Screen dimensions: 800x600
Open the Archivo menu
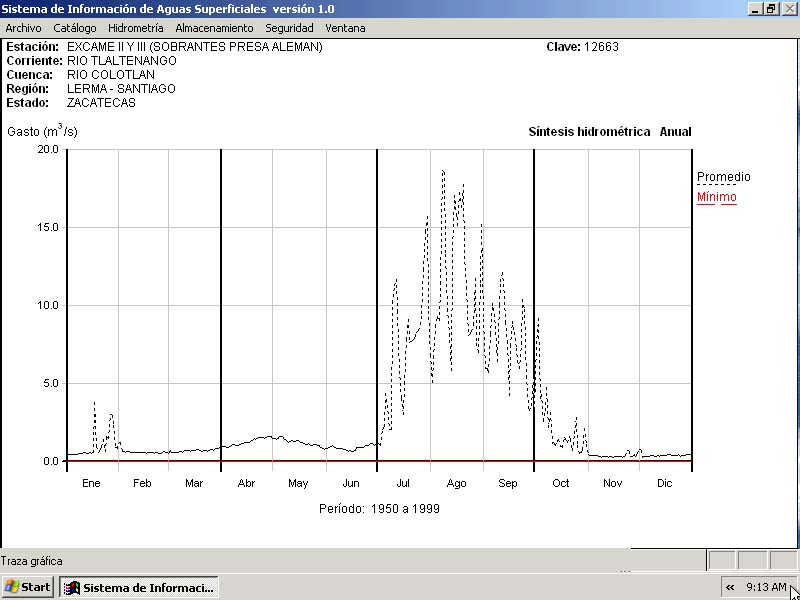click(x=23, y=28)
